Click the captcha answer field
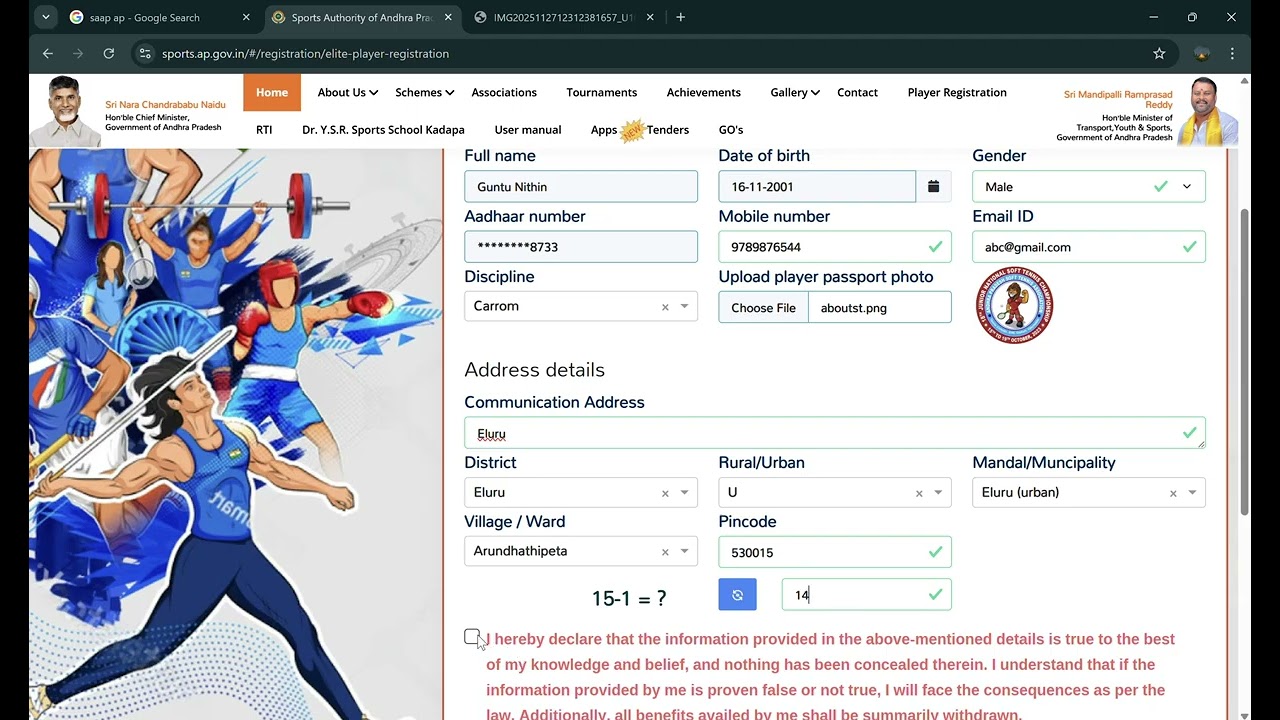1280x720 pixels. [x=866, y=594]
